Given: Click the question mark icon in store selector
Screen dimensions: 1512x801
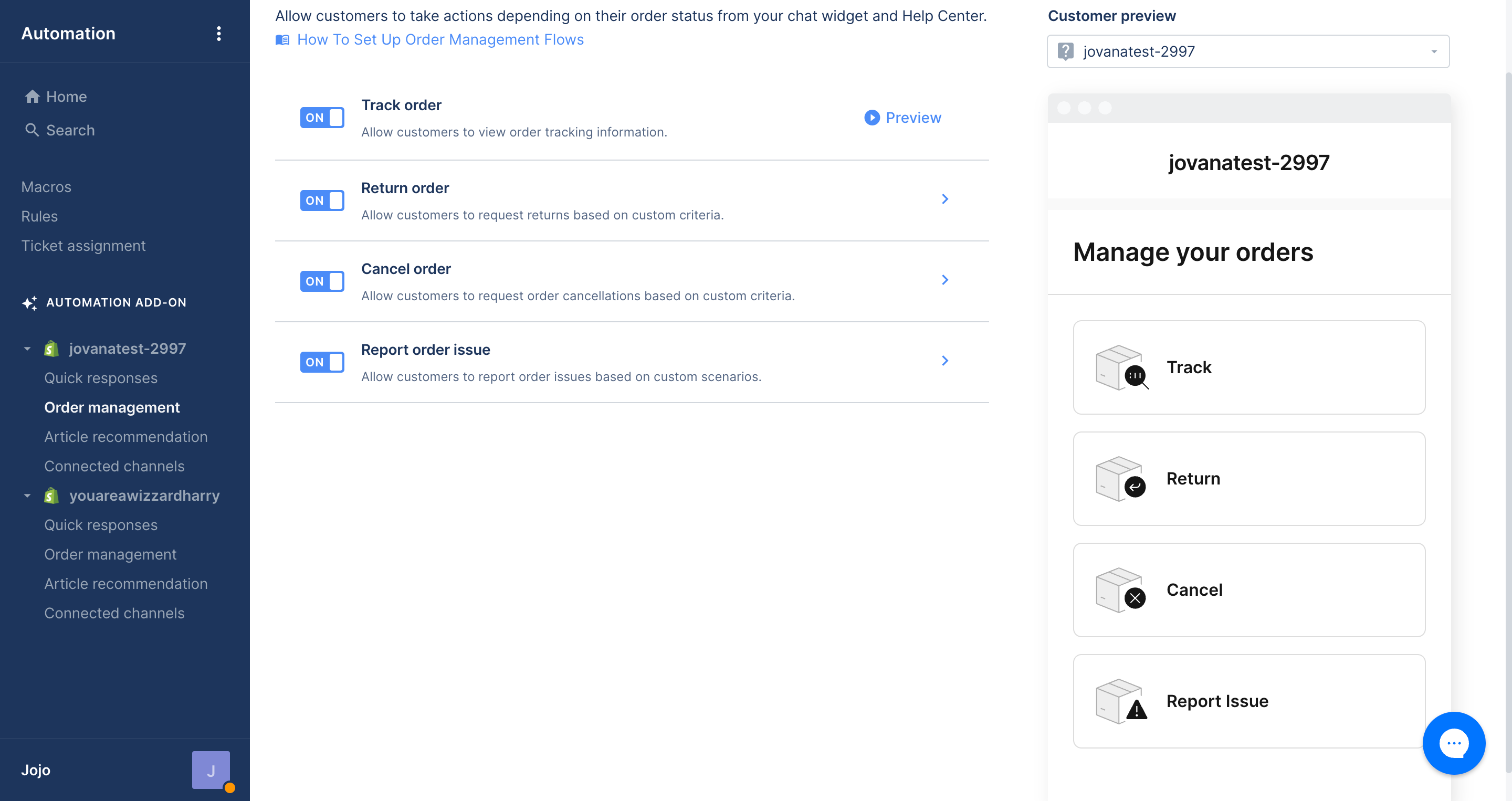Looking at the screenshot, I should click(1065, 51).
